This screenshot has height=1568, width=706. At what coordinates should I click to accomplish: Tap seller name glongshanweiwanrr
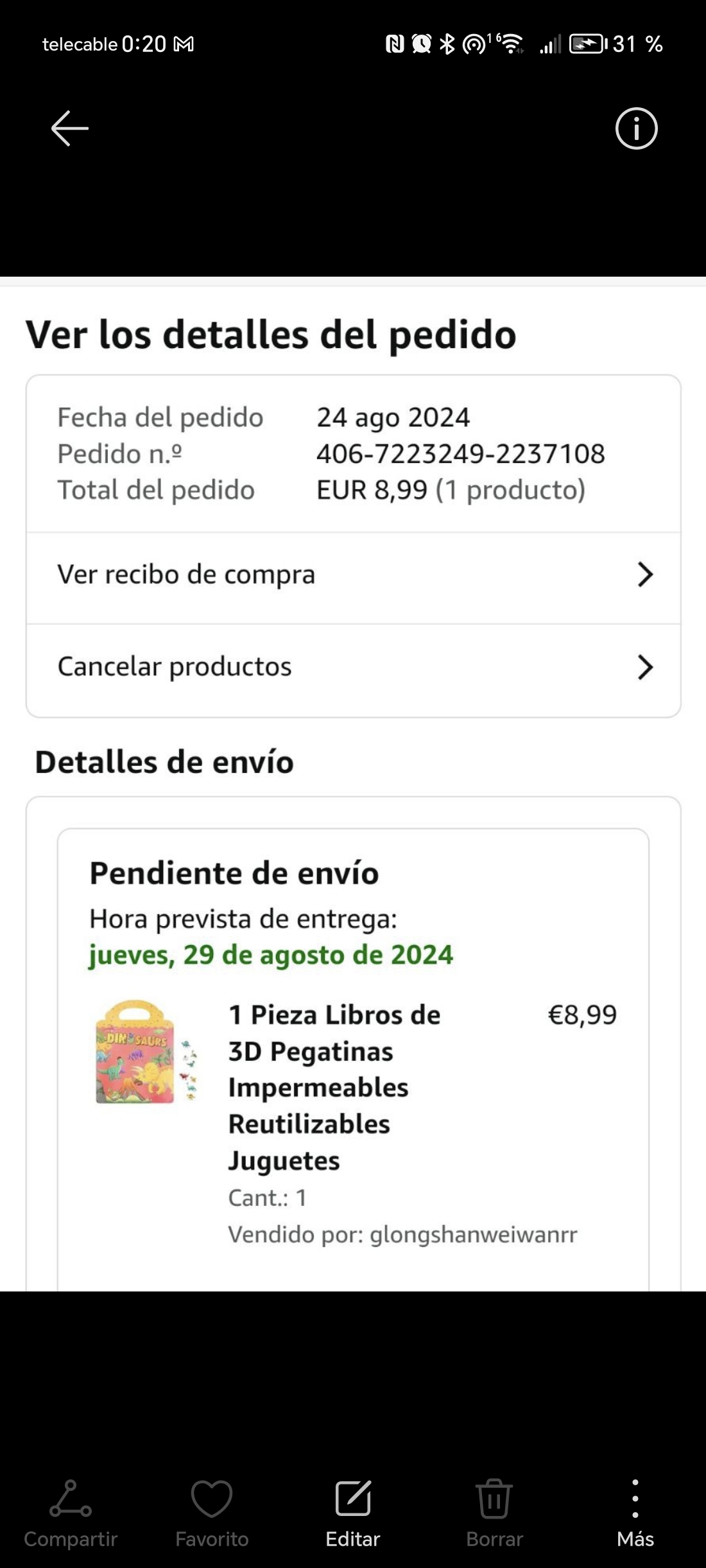coord(473,1234)
